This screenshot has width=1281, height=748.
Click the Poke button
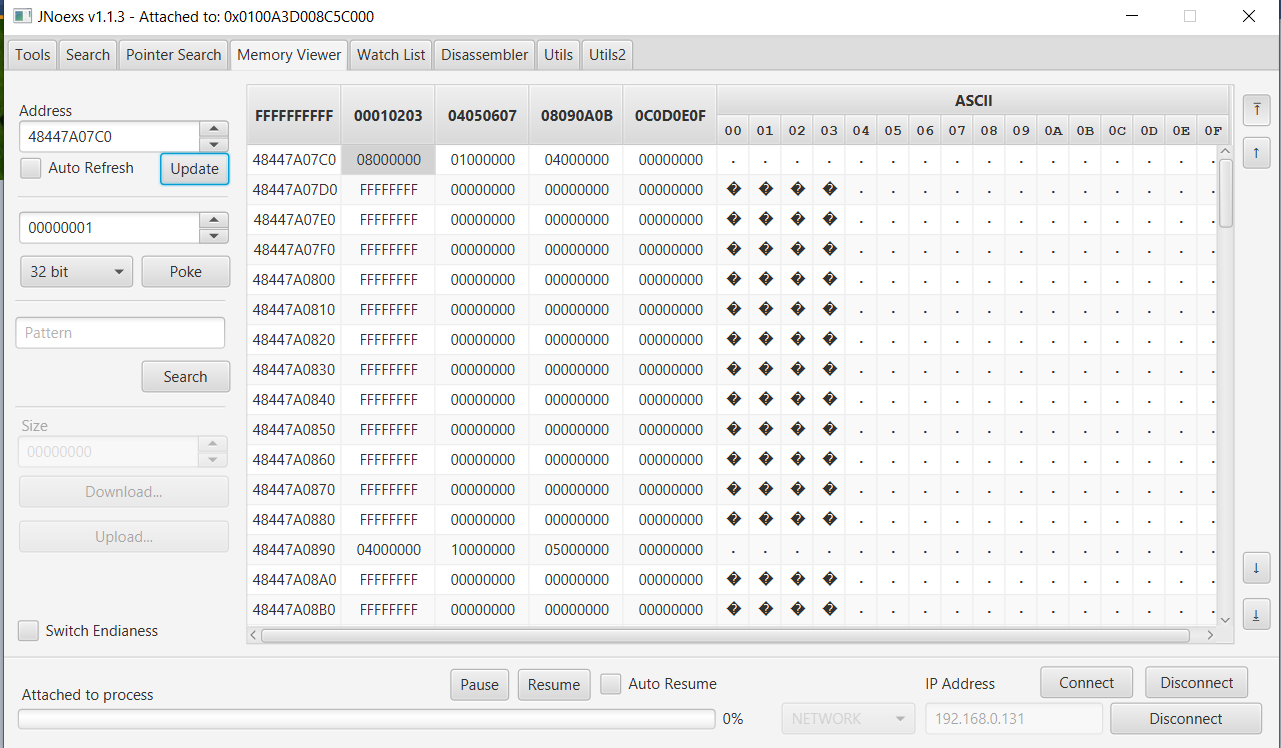(185, 272)
